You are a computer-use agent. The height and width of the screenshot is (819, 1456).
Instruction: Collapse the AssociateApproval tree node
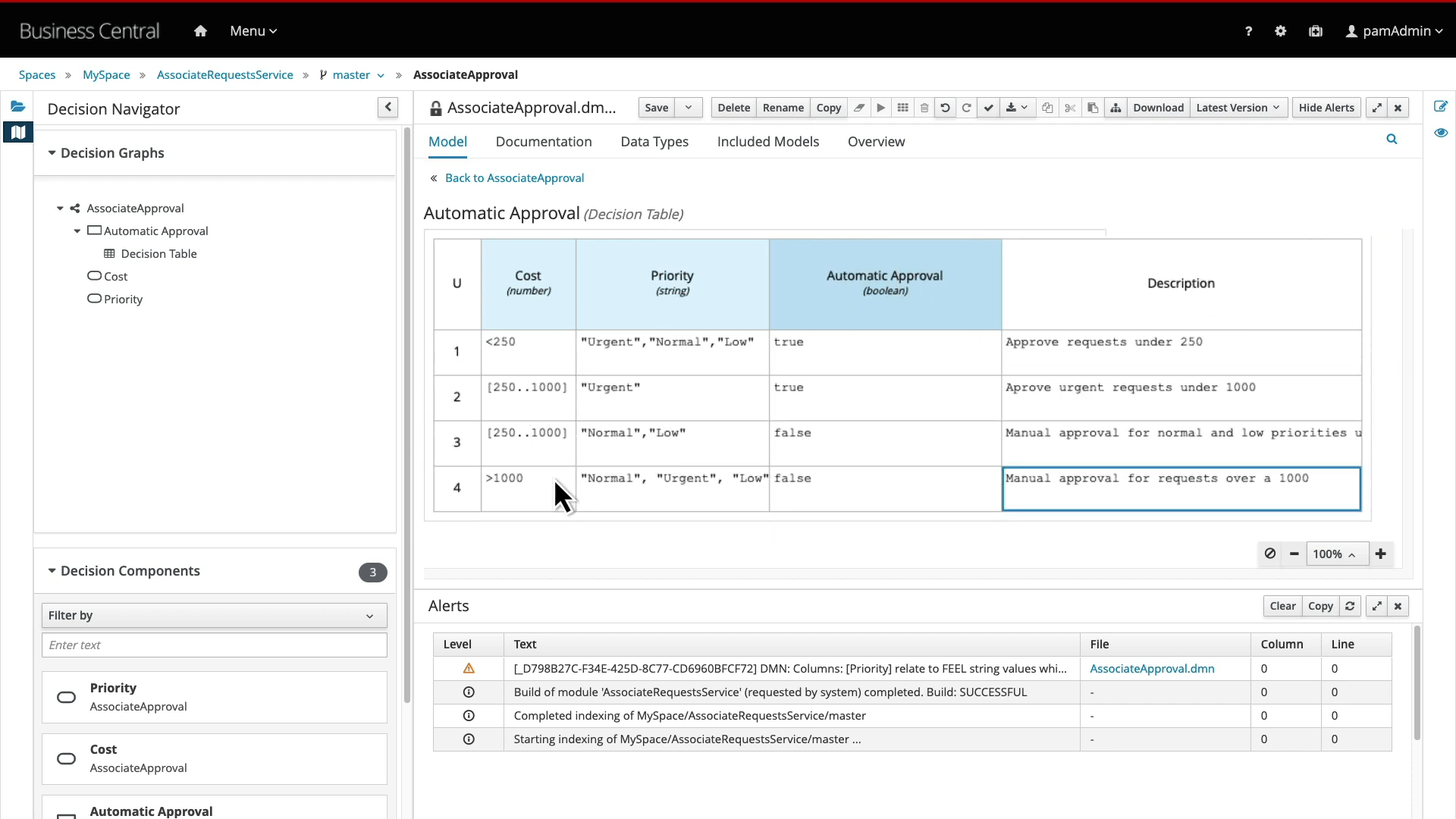60,208
